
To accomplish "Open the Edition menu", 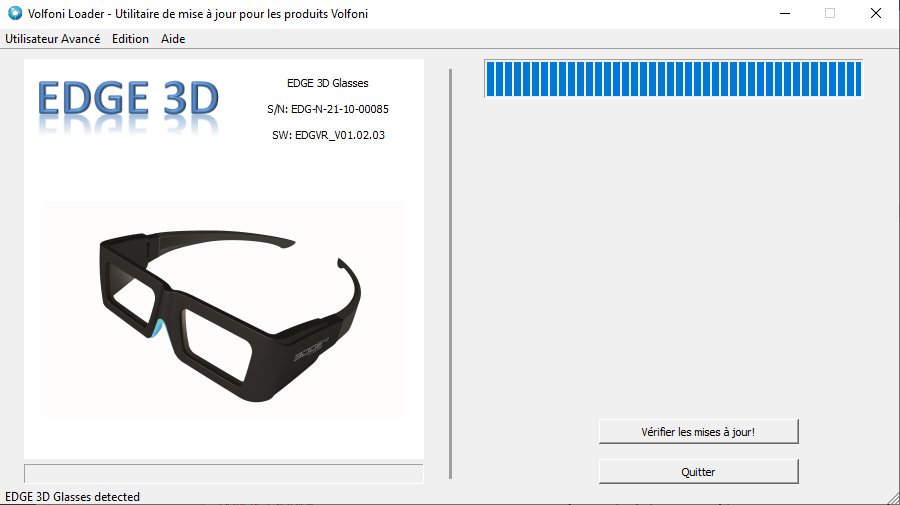I will coord(130,39).
